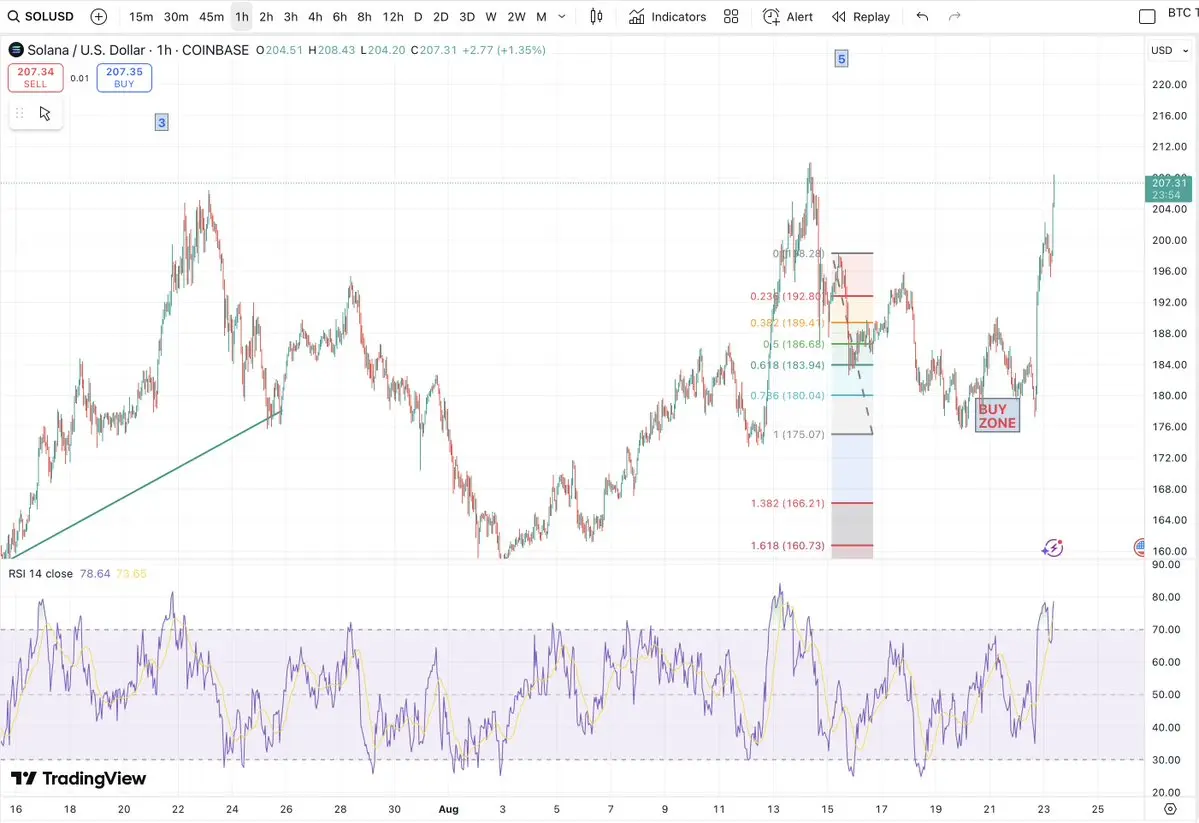Open the indicator templates grid icon
The width and height of the screenshot is (1199, 823).
pos(731,16)
